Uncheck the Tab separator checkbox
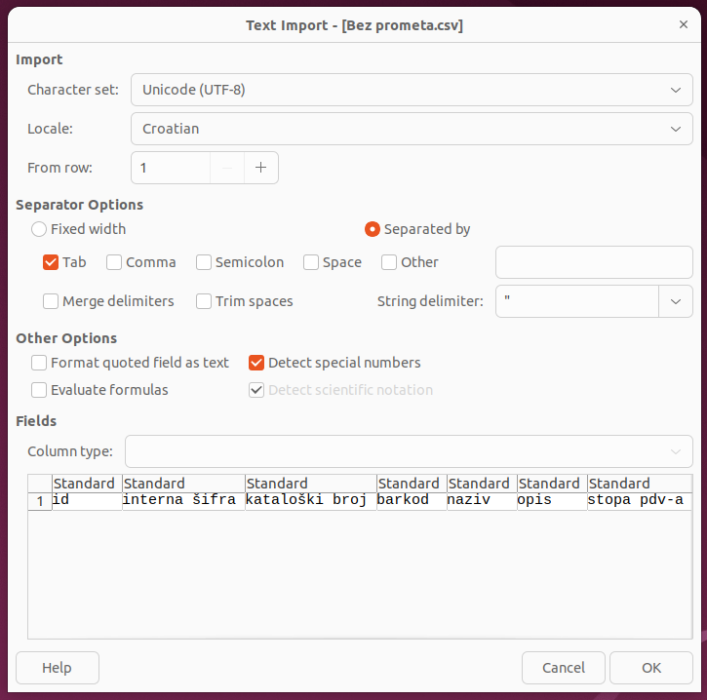 (50, 262)
